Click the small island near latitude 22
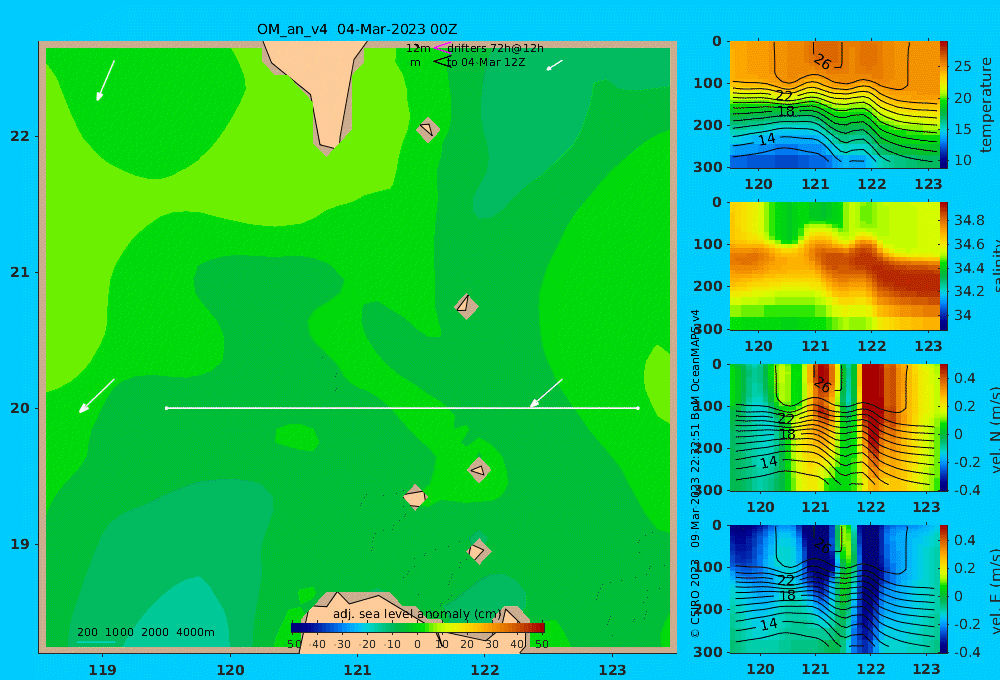The image size is (1000, 680). click(x=428, y=129)
